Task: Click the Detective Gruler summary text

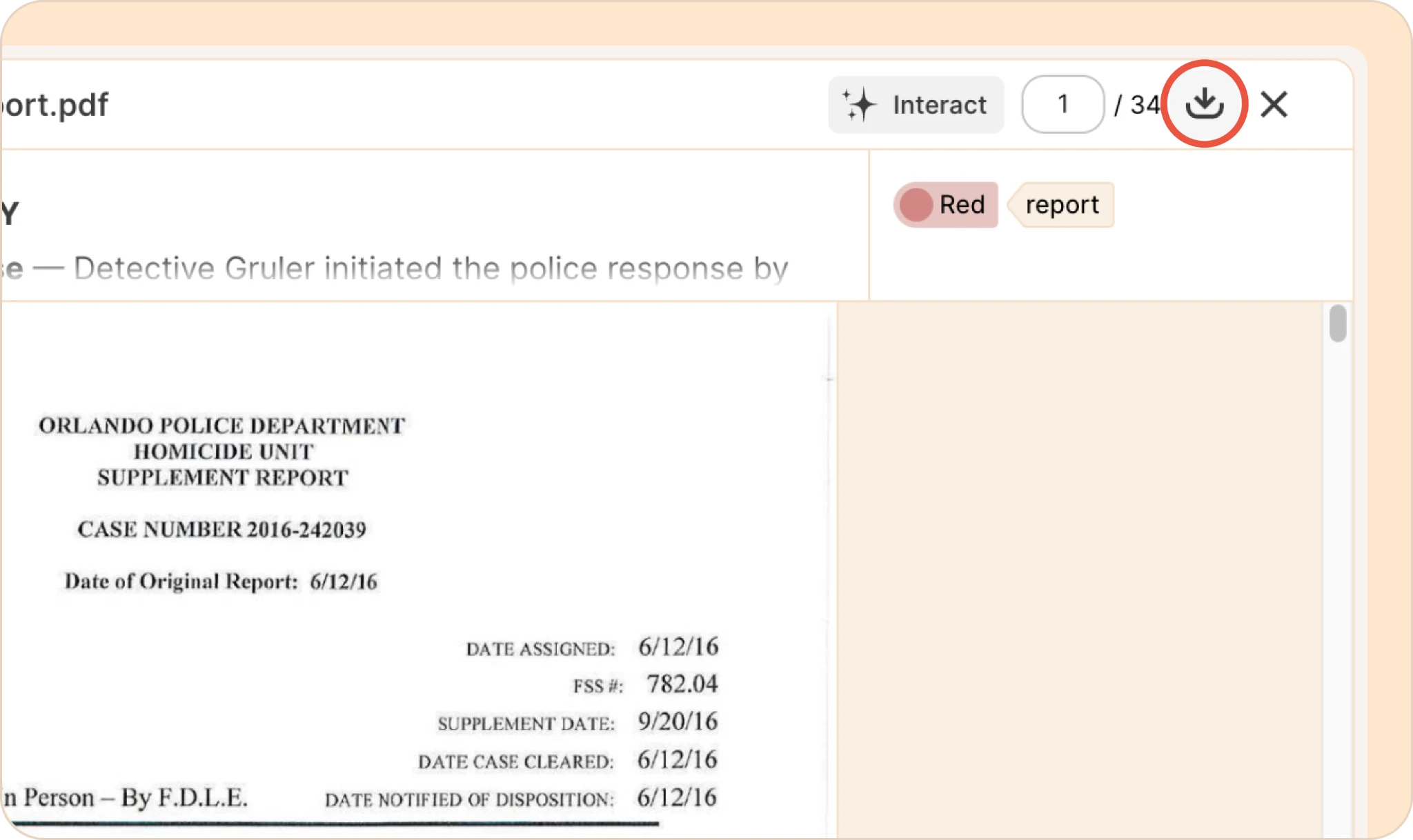Action: [431, 268]
